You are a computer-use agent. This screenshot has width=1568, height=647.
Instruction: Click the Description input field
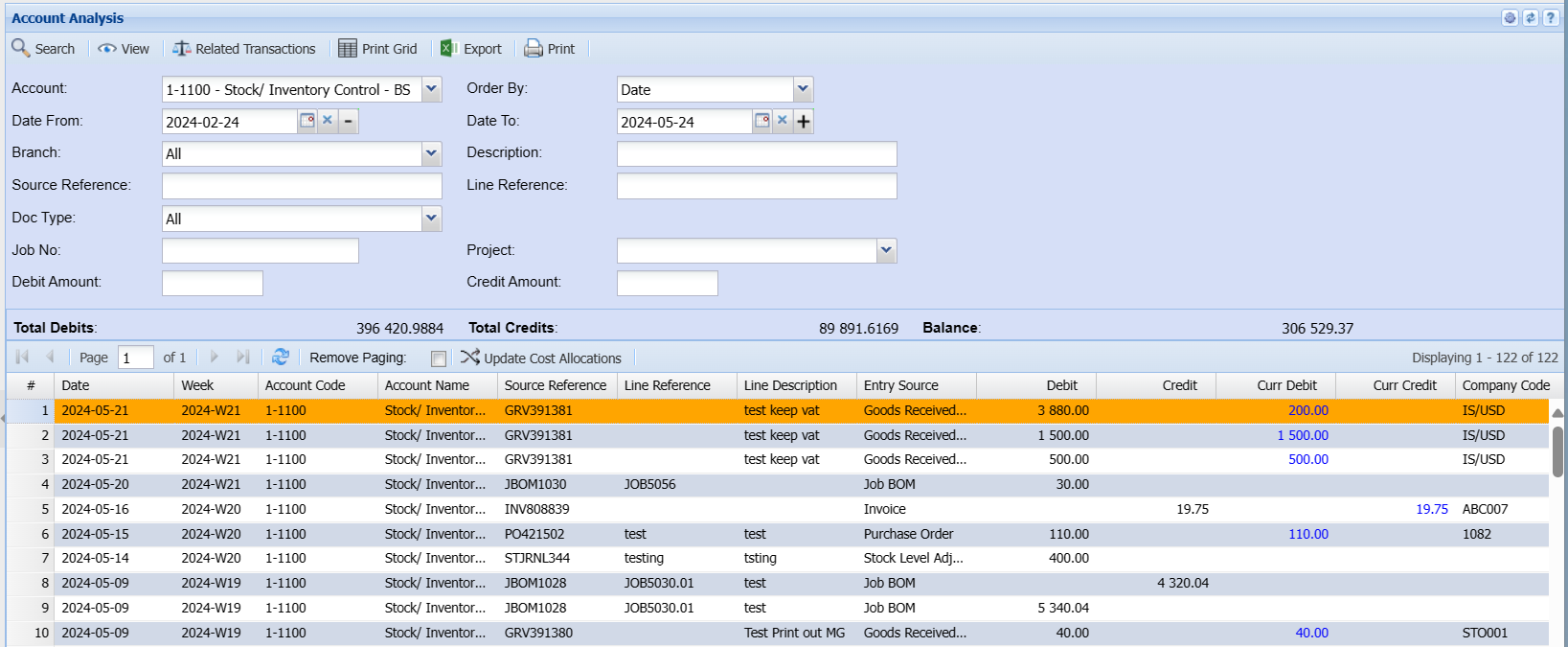pos(757,153)
